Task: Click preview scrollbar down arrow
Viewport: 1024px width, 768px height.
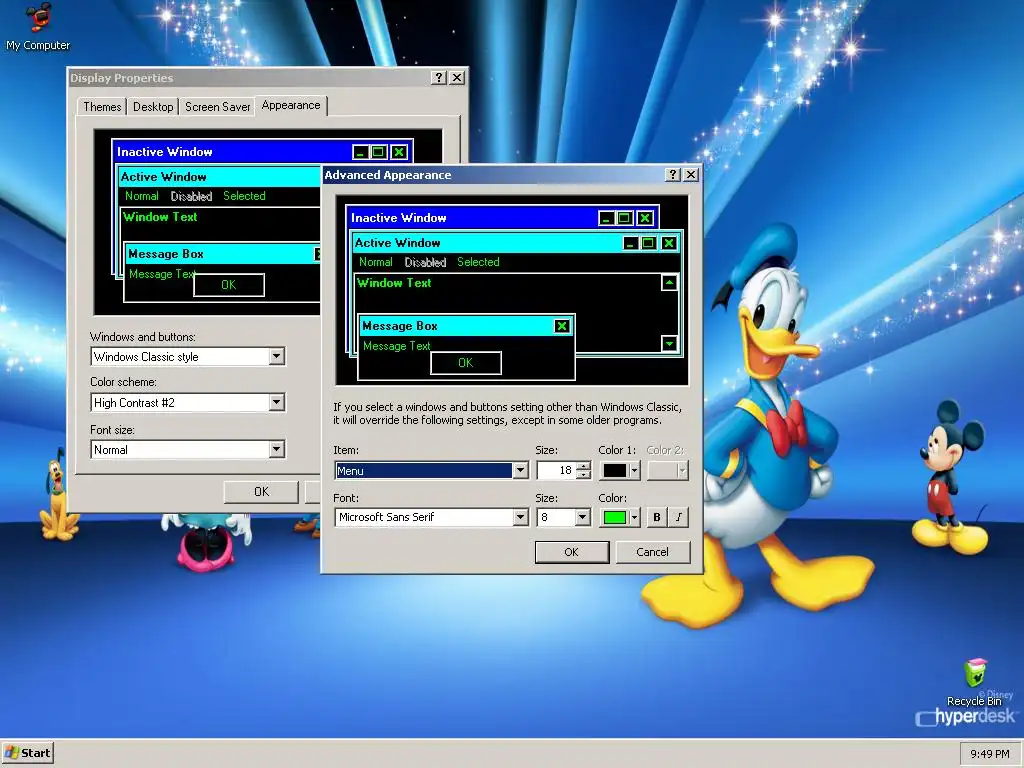Action: pos(669,344)
